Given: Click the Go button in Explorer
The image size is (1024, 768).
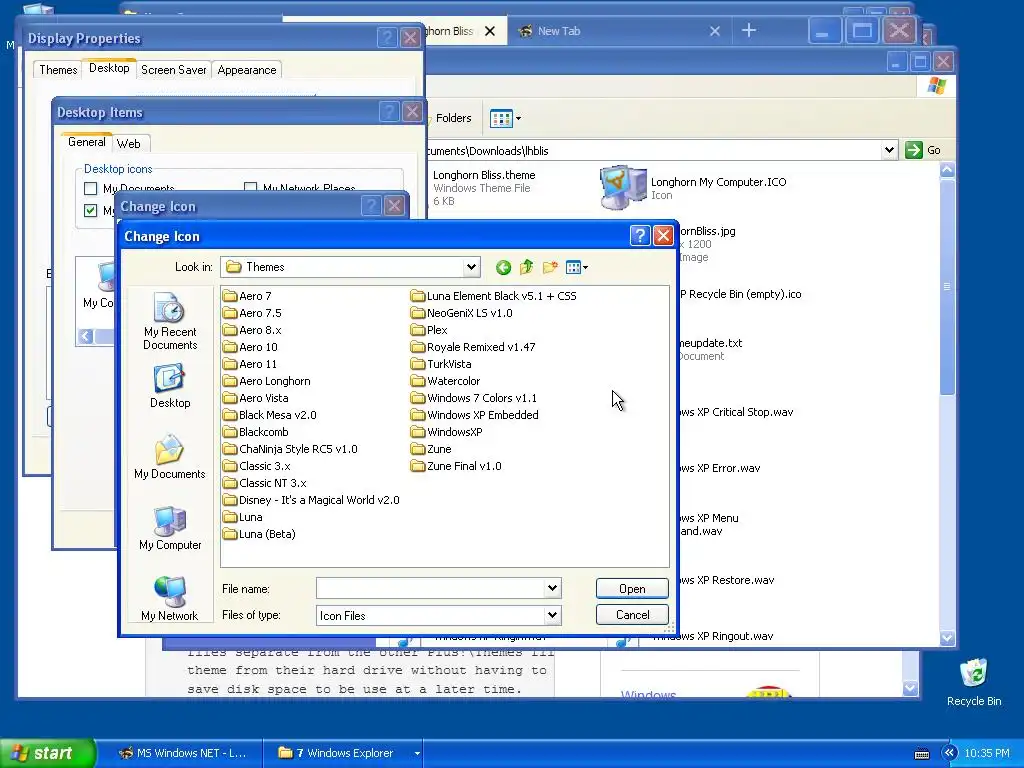Looking at the screenshot, I should (x=923, y=150).
